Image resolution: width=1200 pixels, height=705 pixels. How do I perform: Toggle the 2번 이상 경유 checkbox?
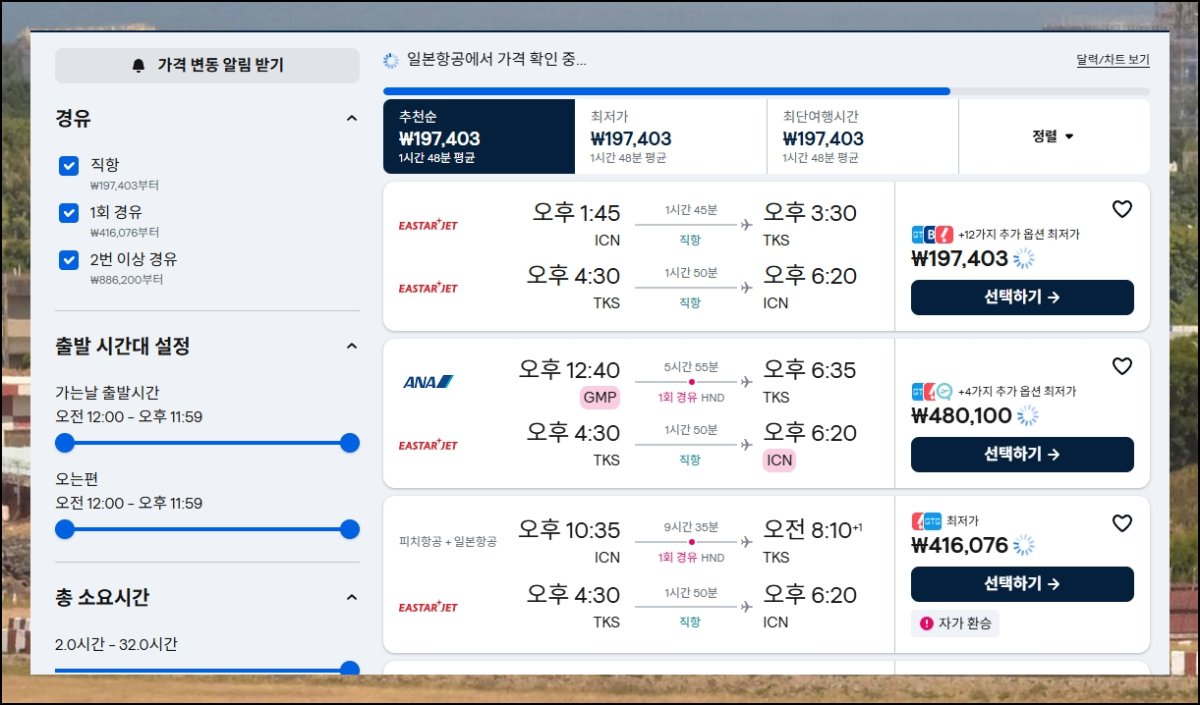click(x=69, y=260)
